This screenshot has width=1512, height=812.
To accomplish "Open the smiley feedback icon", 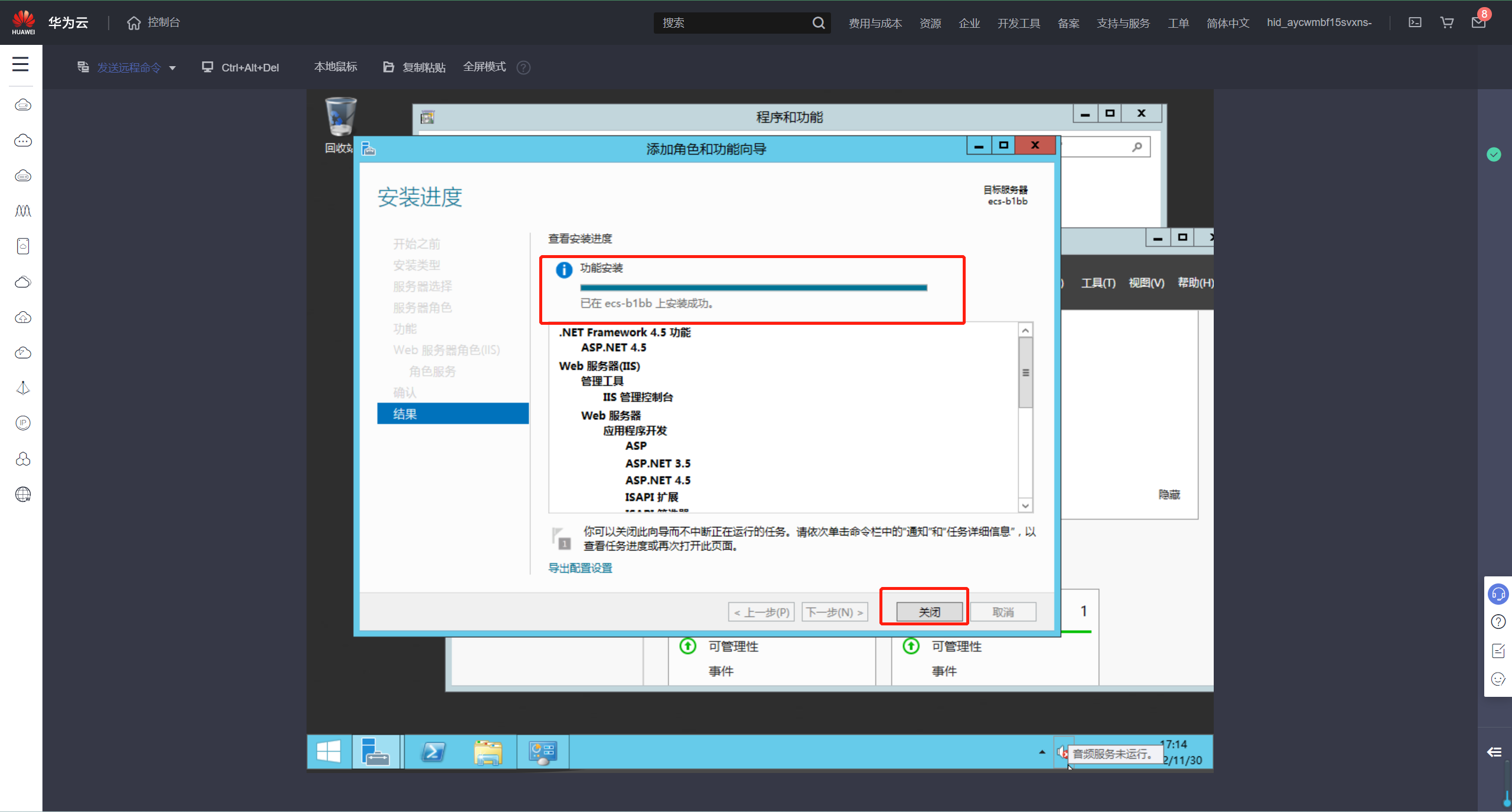I will 1498,679.
